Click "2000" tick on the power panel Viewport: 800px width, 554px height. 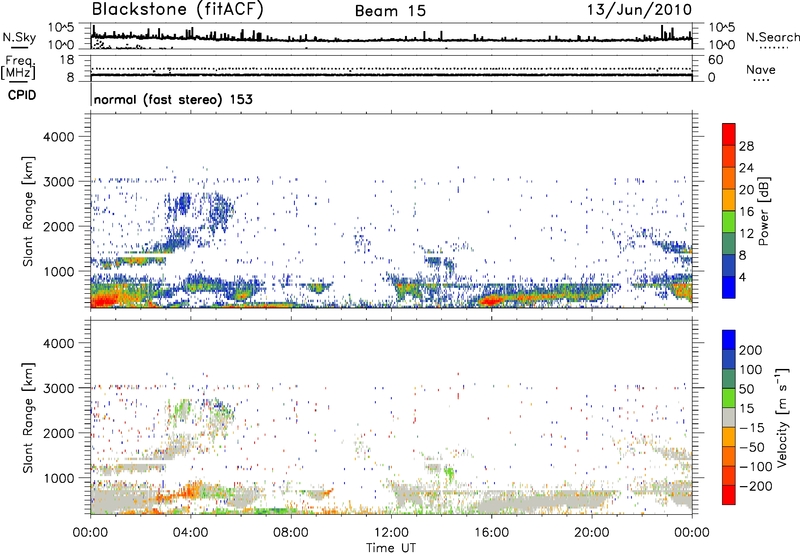pos(58,227)
